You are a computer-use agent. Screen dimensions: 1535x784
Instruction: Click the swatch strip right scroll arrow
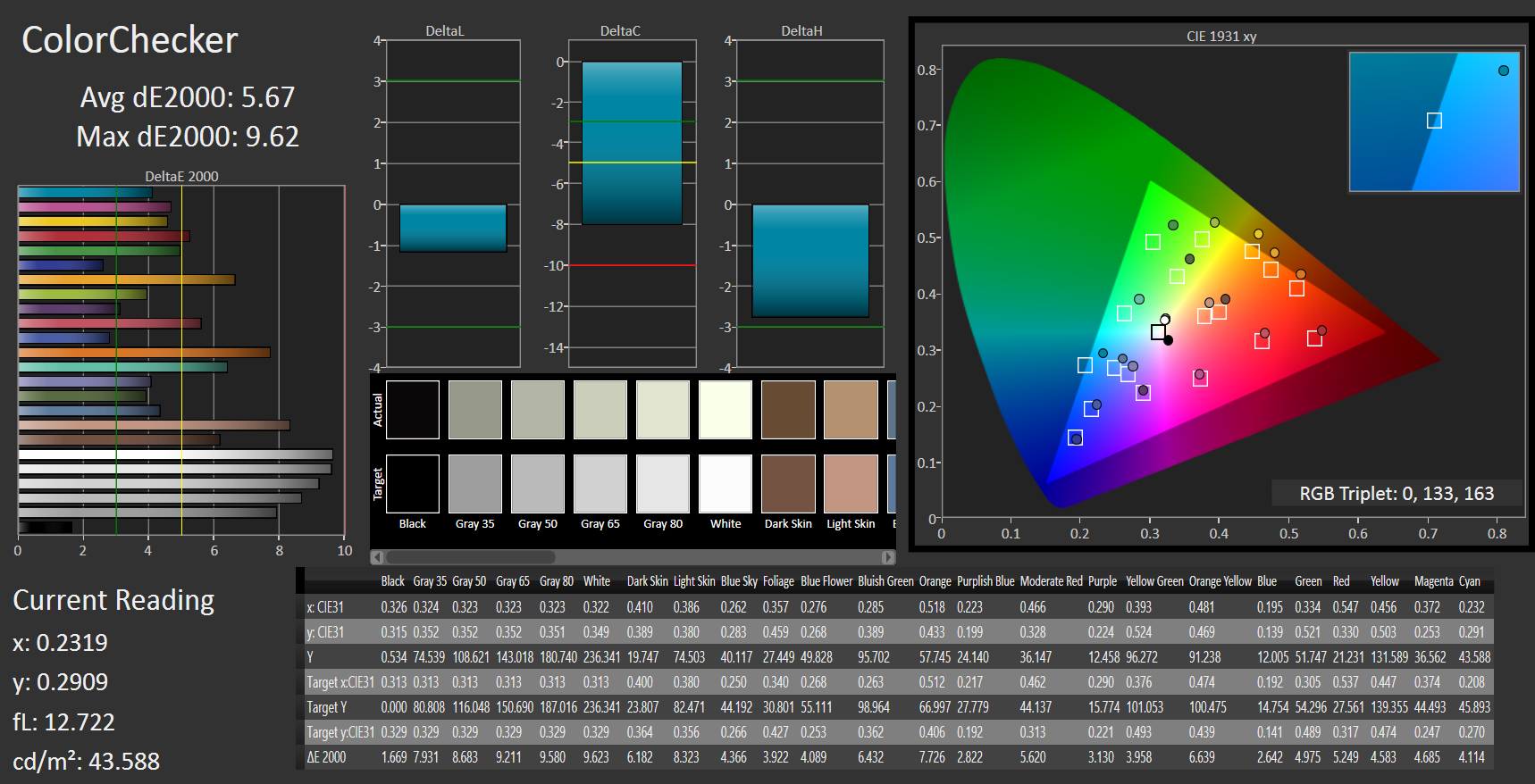point(888,557)
